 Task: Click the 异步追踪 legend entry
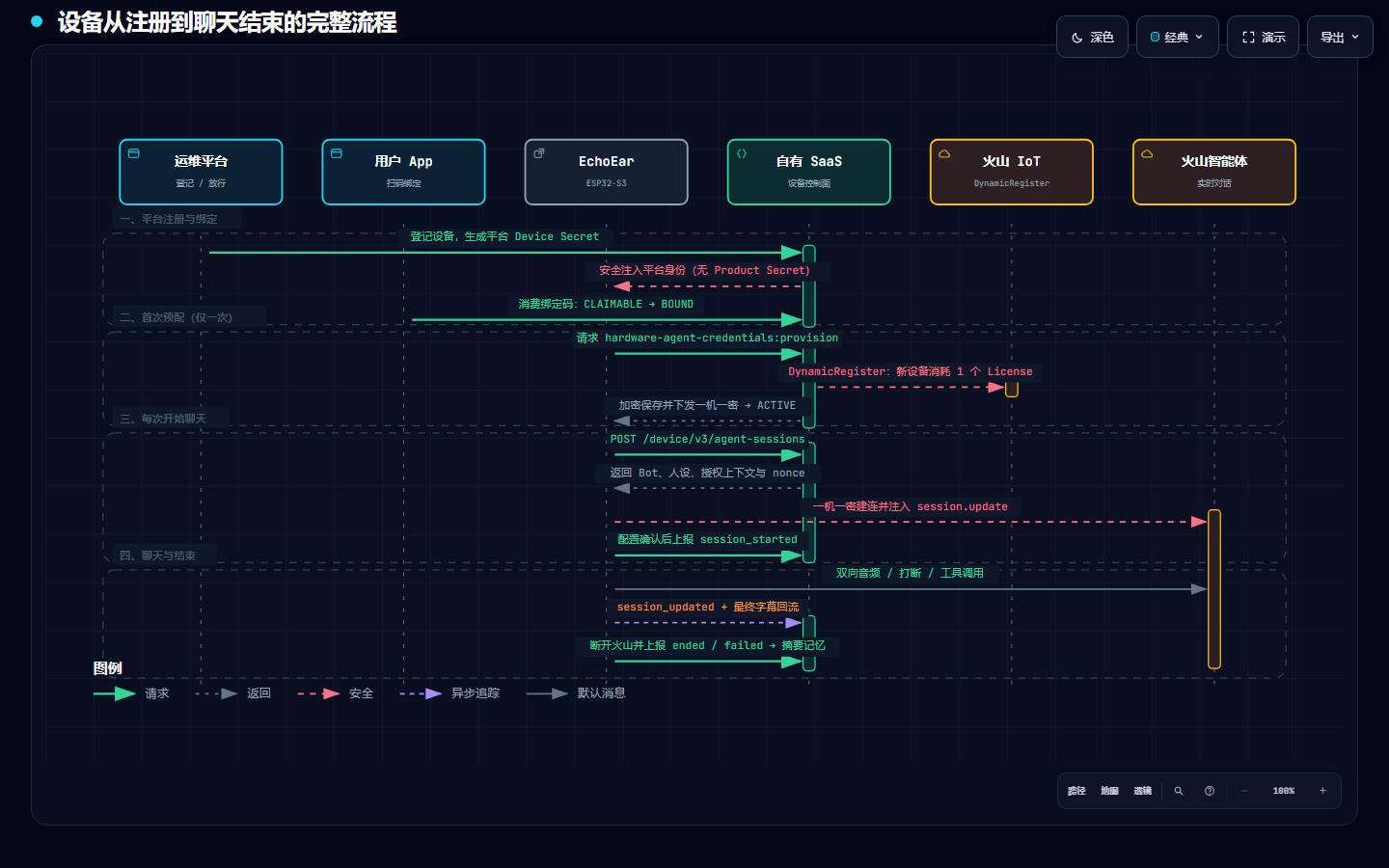coord(449,693)
